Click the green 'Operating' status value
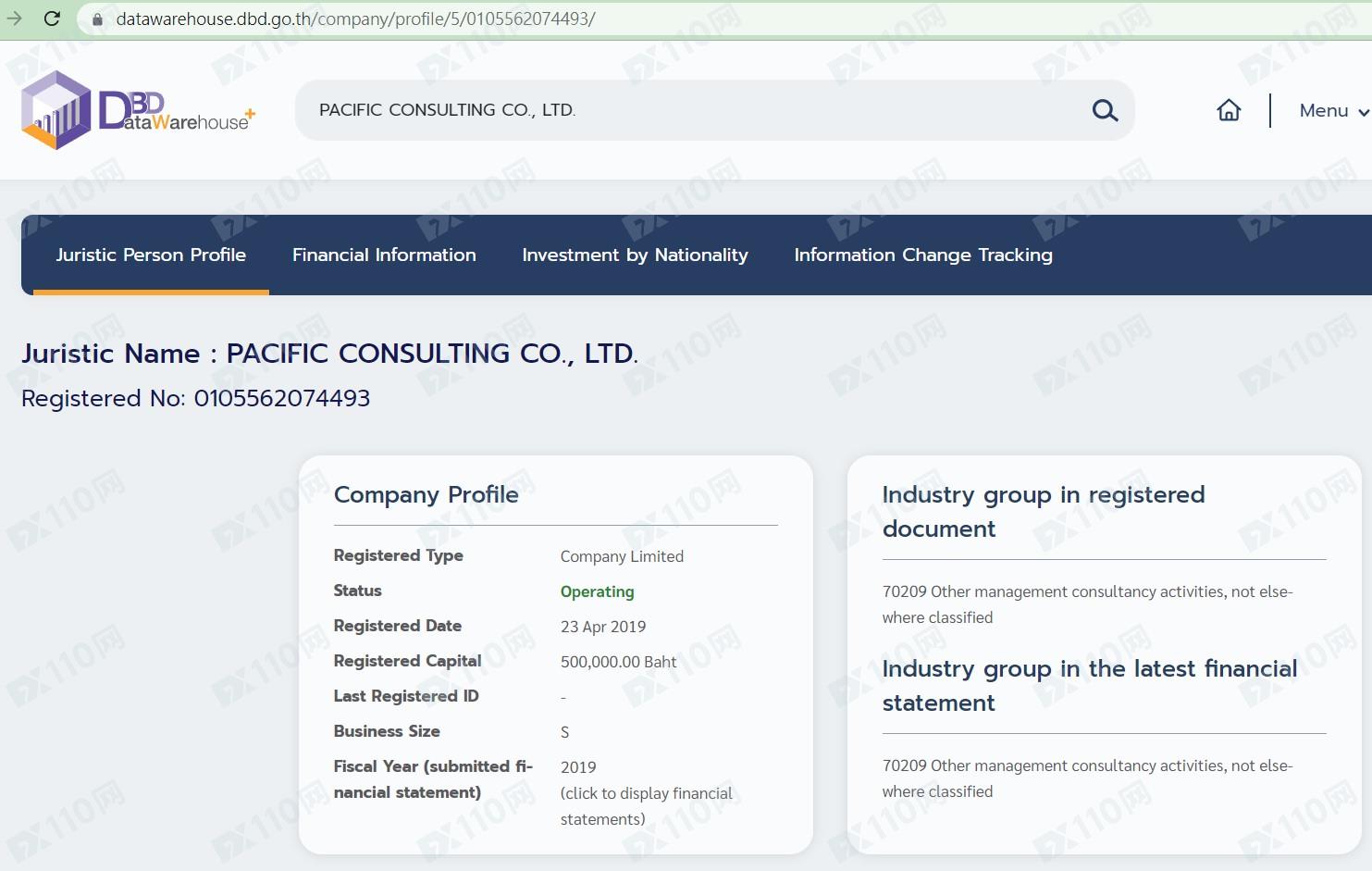The image size is (1372, 871). coord(597,591)
